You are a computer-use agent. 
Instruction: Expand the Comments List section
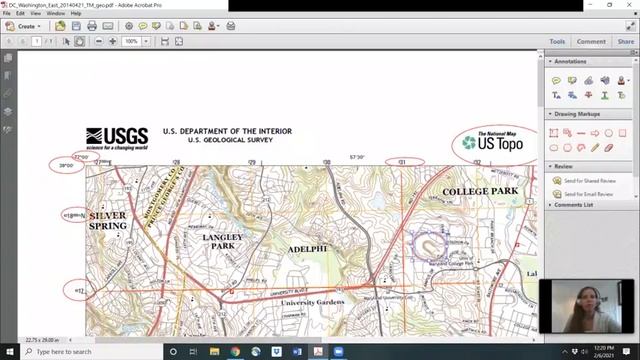(x=550, y=205)
